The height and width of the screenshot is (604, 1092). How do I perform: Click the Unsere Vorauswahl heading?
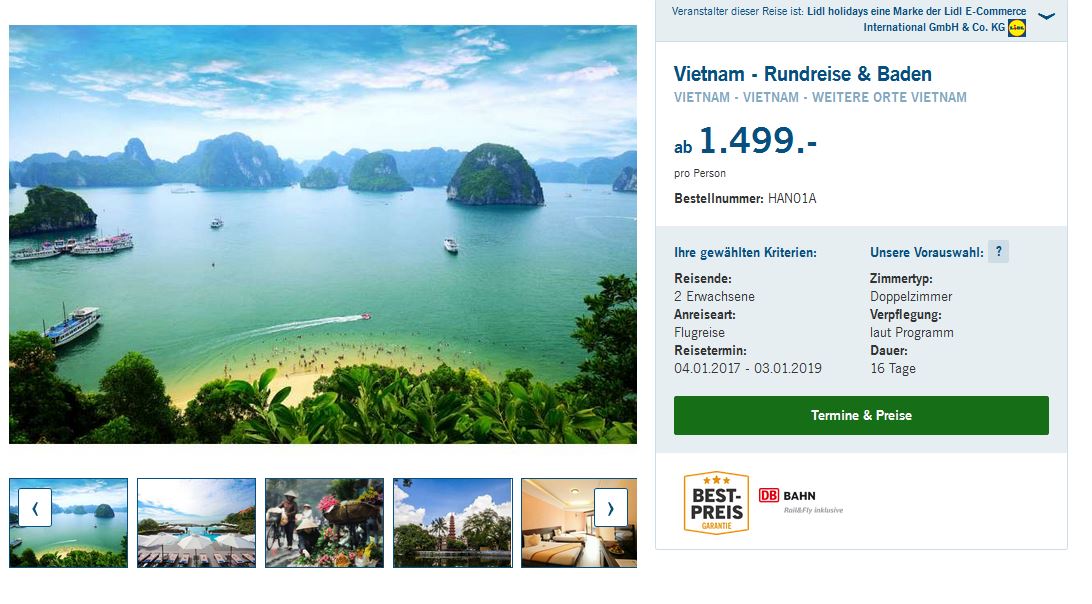tap(926, 252)
